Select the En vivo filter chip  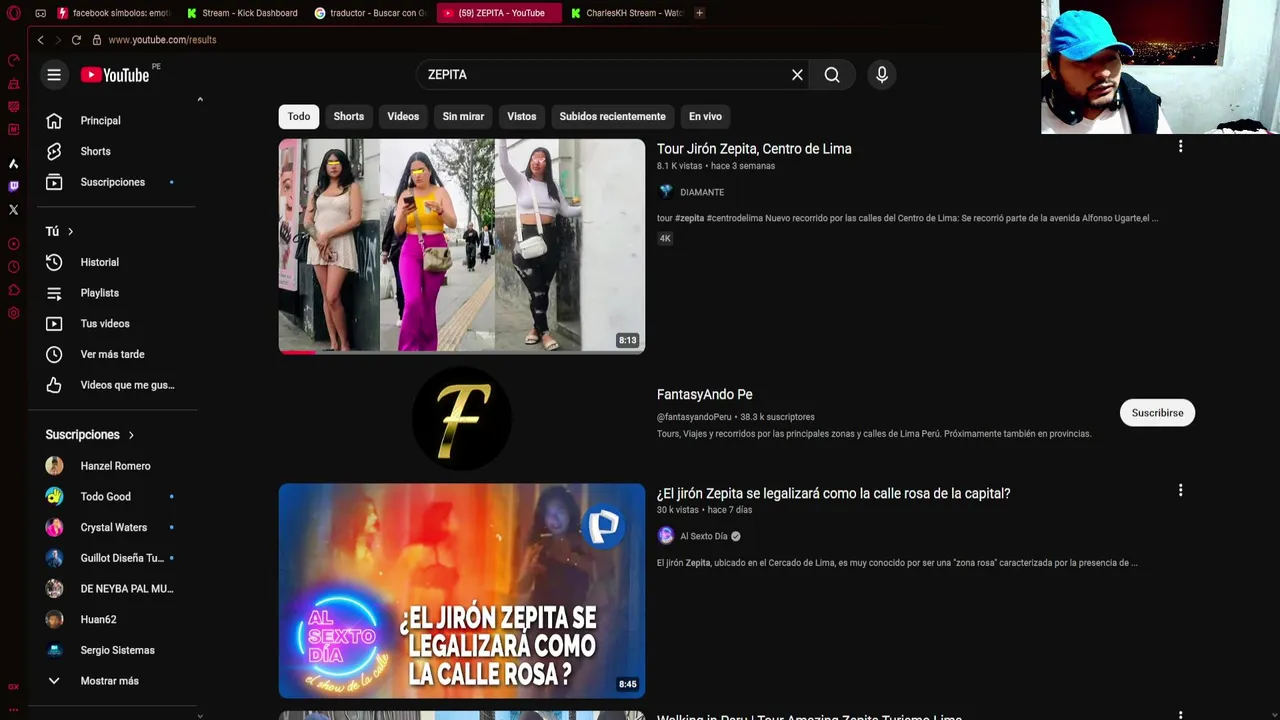point(705,116)
